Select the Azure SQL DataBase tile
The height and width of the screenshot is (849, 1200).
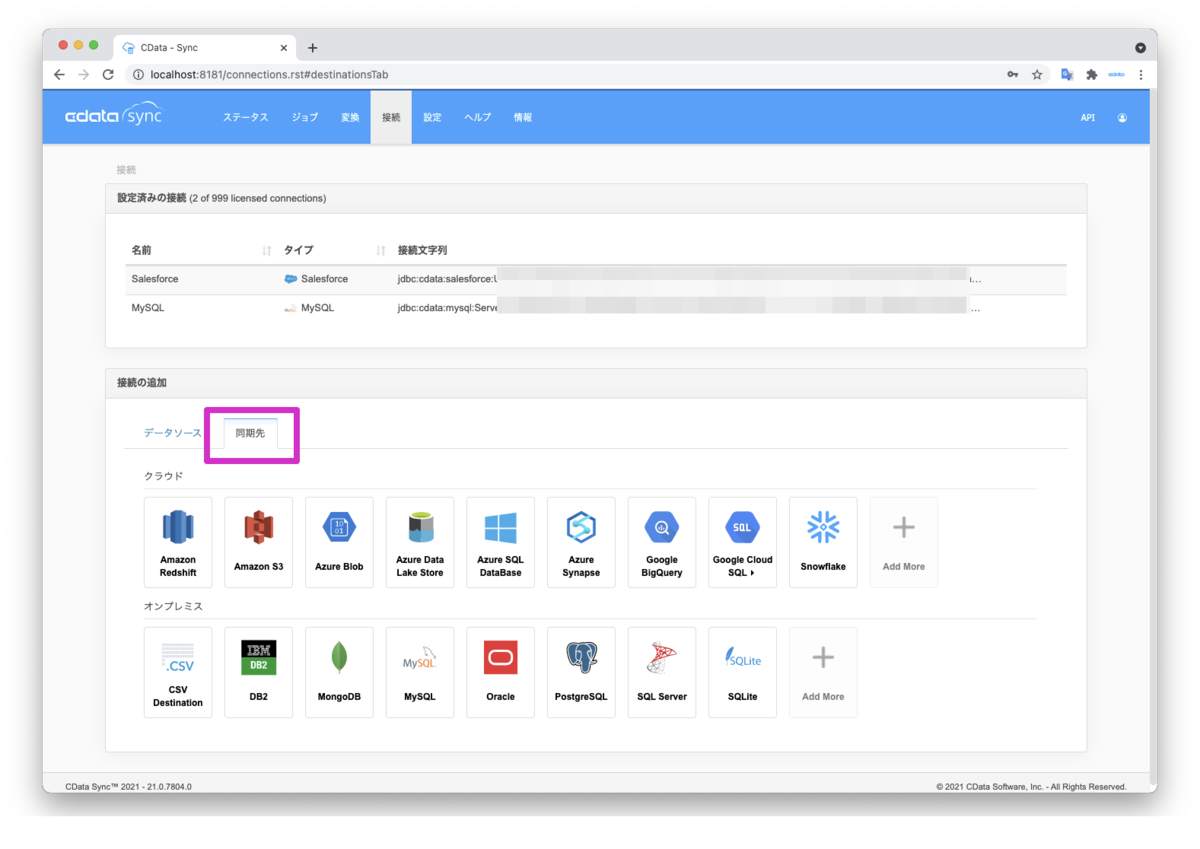point(500,542)
